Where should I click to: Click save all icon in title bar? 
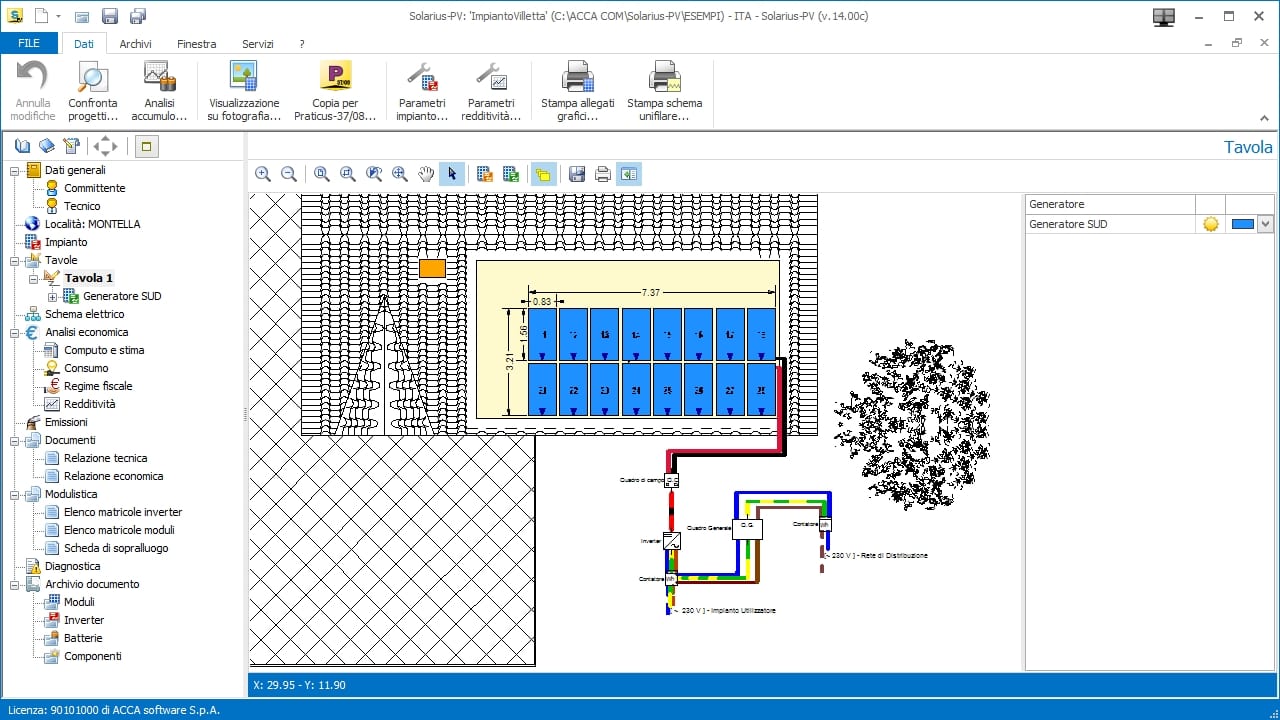point(138,16)
